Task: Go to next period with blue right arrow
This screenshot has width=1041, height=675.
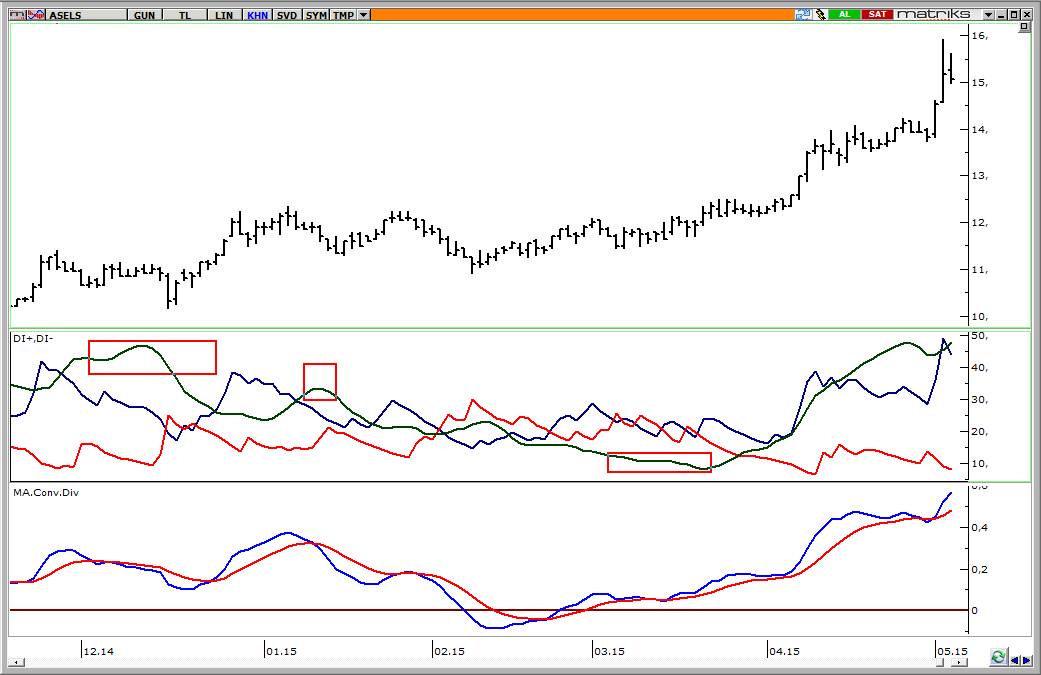Action: tap(1027, 659)
